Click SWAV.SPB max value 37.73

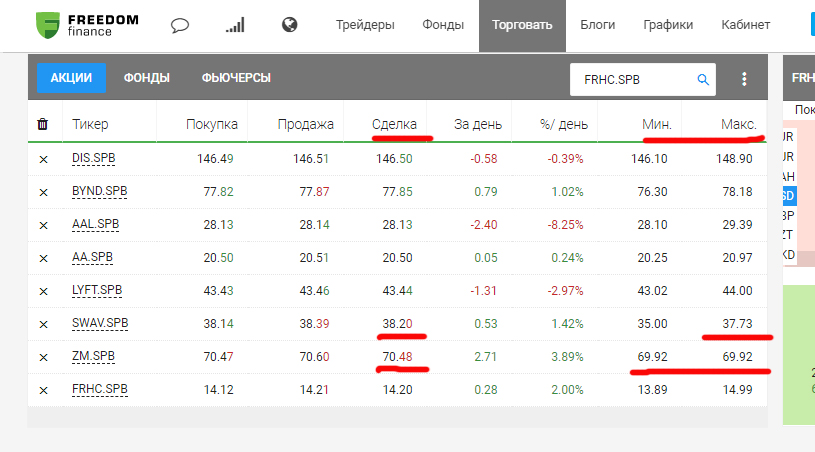pos(737,324)
